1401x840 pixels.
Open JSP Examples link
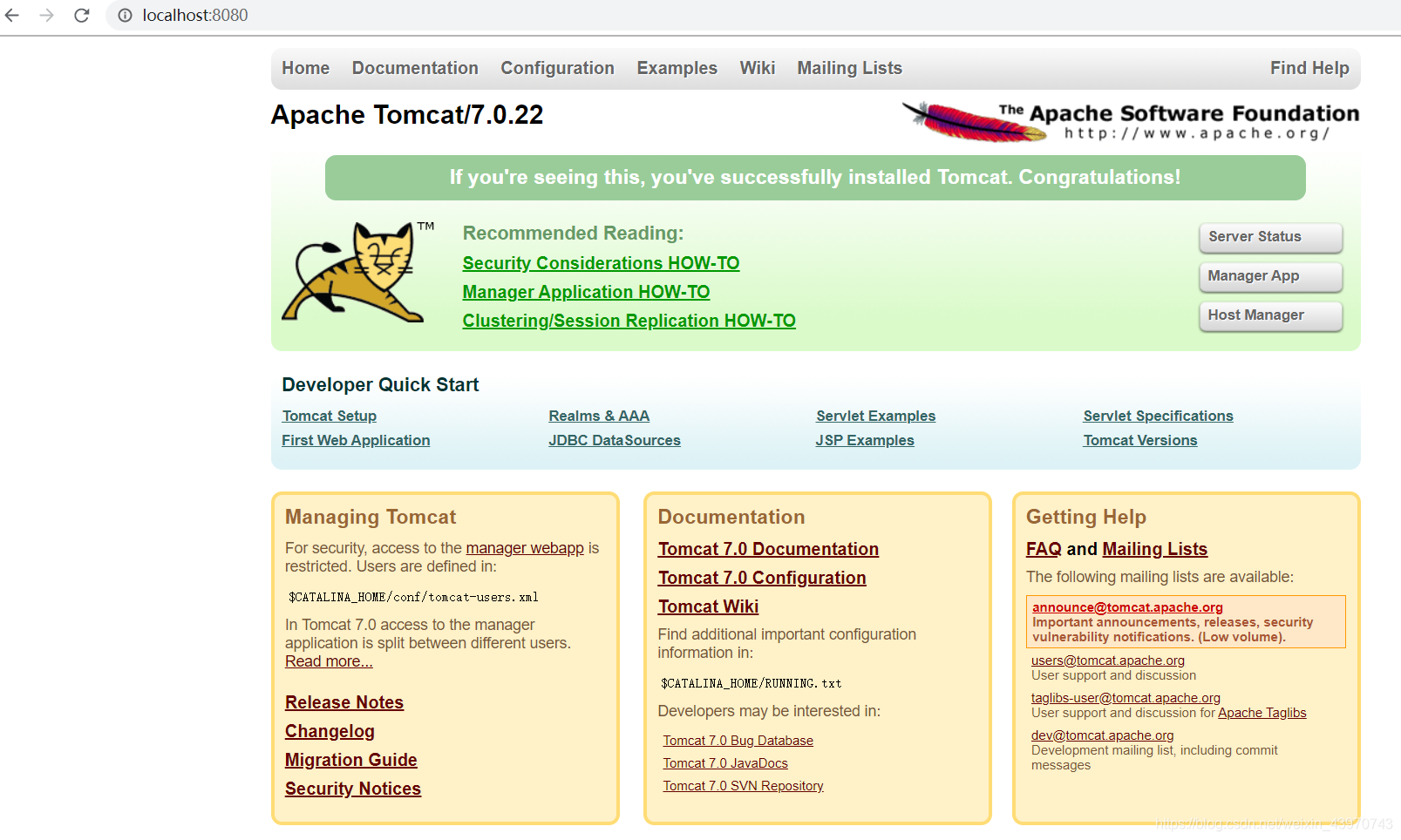pos(865,441)
